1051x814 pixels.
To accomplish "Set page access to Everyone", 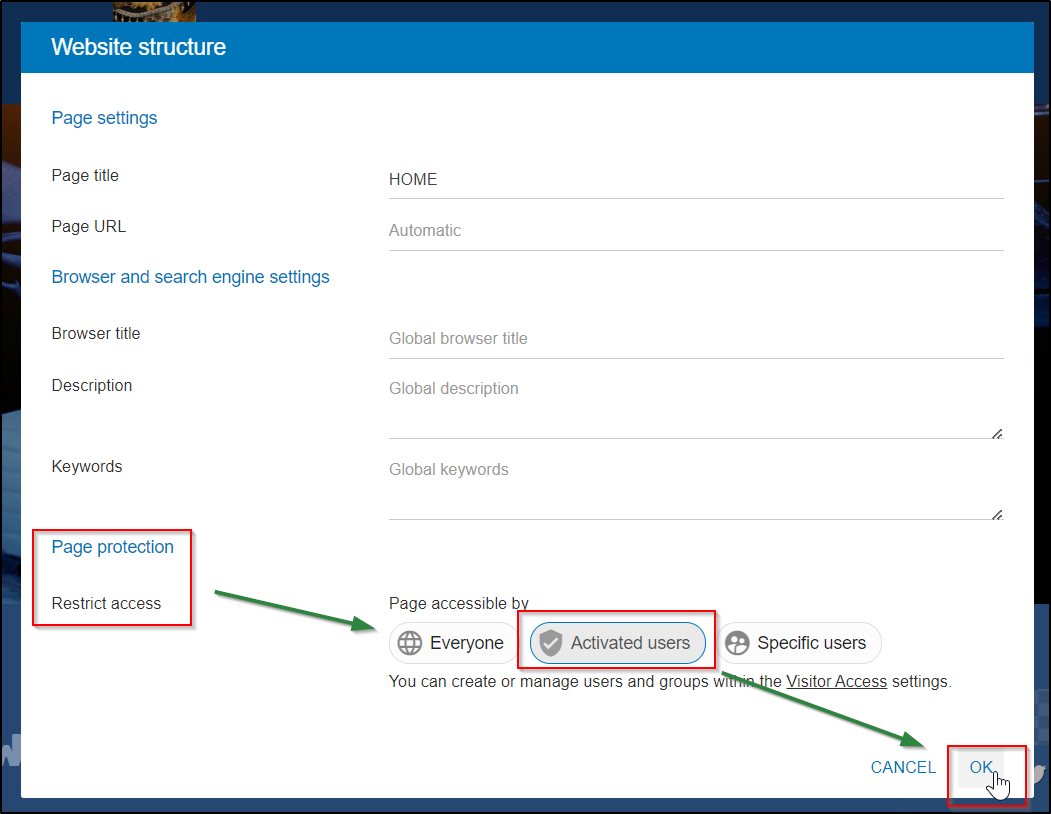I will [466, 643].
